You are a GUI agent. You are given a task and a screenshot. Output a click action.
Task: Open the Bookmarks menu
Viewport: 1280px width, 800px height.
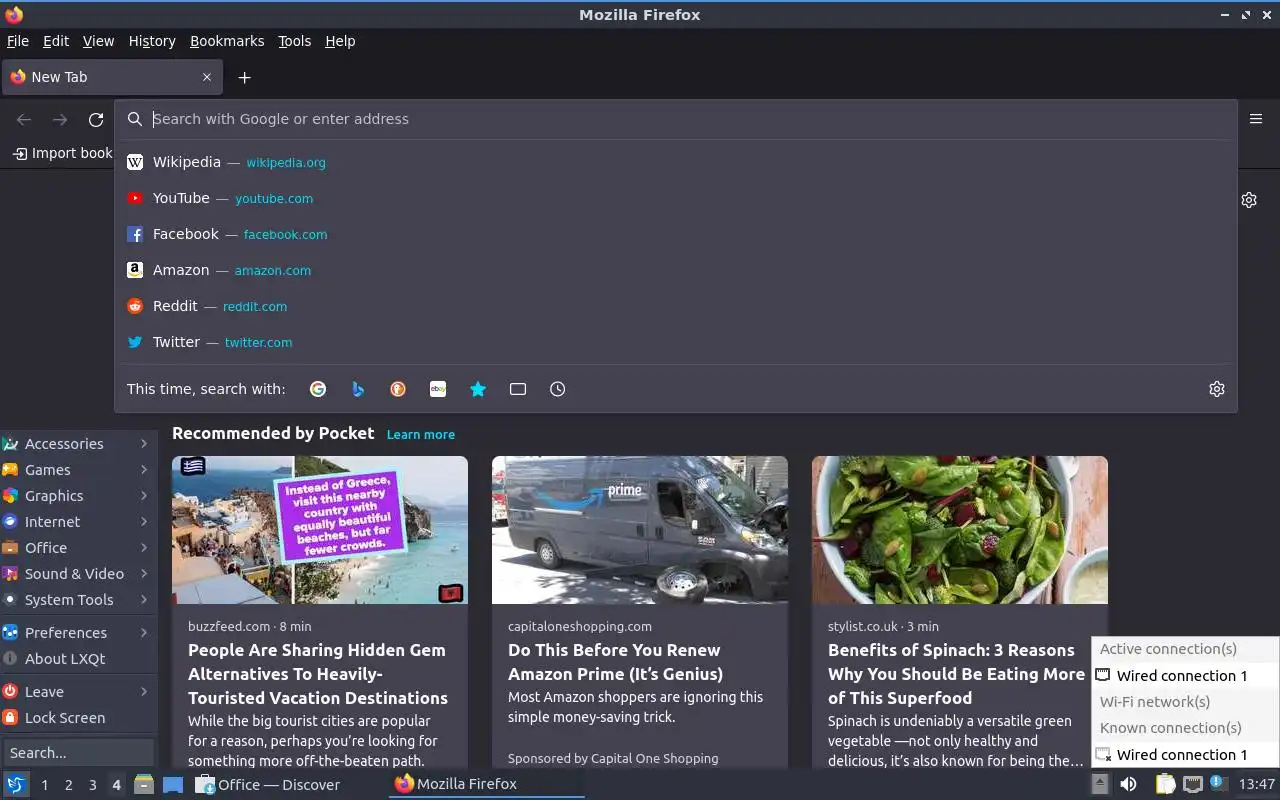(x=227, y=41)
